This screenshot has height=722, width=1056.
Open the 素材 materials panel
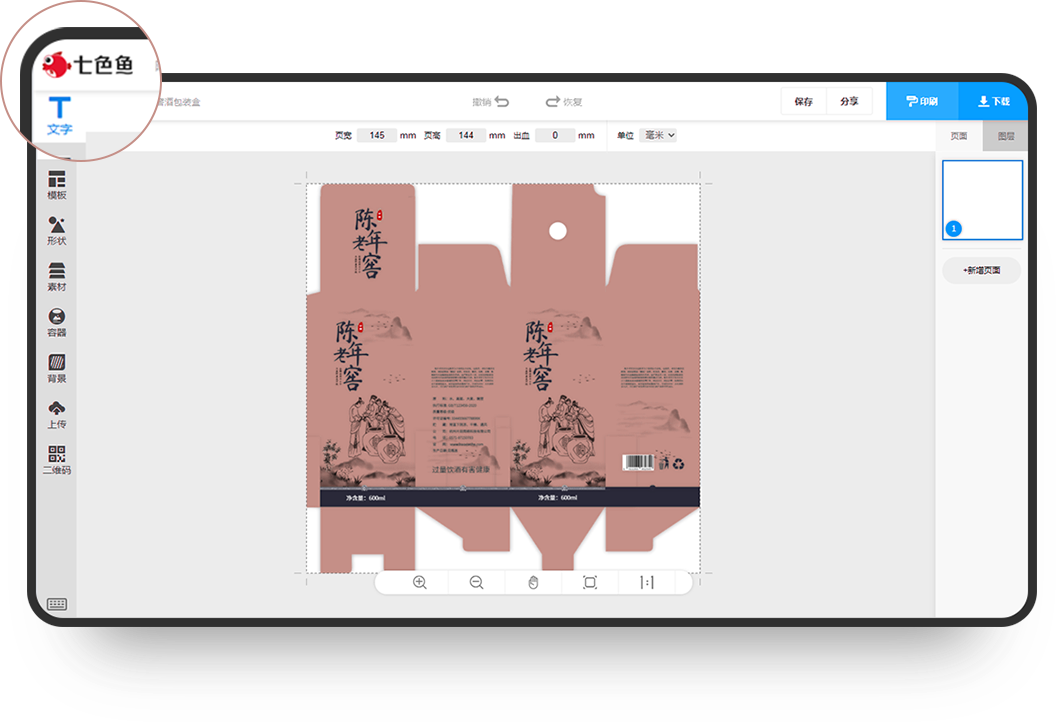pyautogui.click(x=57, y=277)
